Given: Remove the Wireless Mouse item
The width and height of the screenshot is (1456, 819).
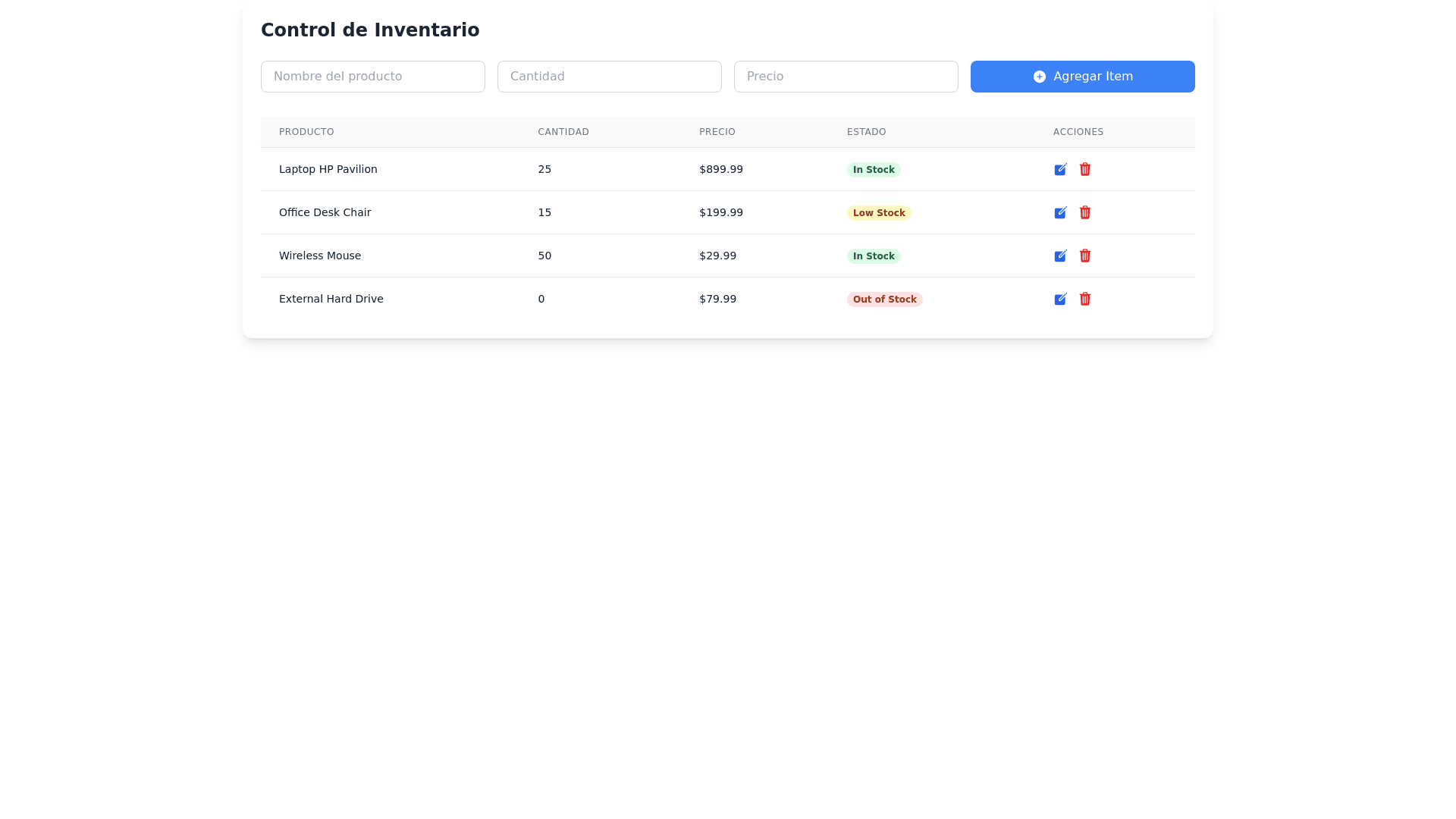Looking at the screenshot, I should click(1084, 256).
